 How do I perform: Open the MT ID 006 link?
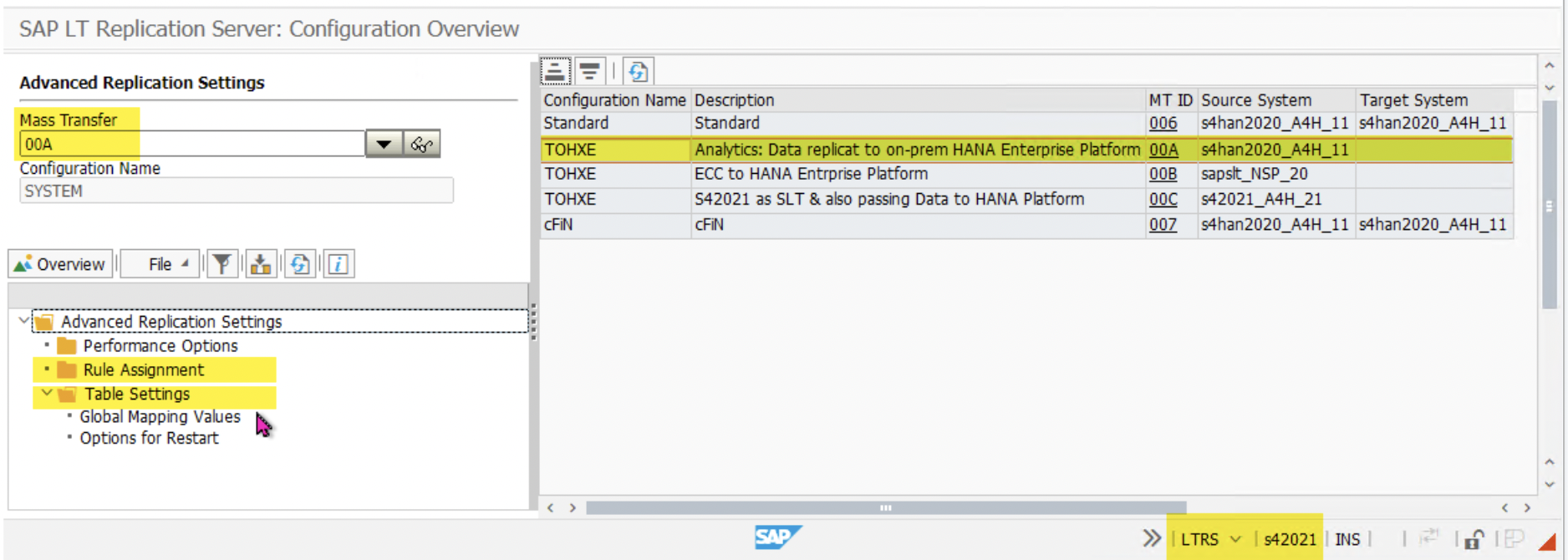click(1163, 124)
